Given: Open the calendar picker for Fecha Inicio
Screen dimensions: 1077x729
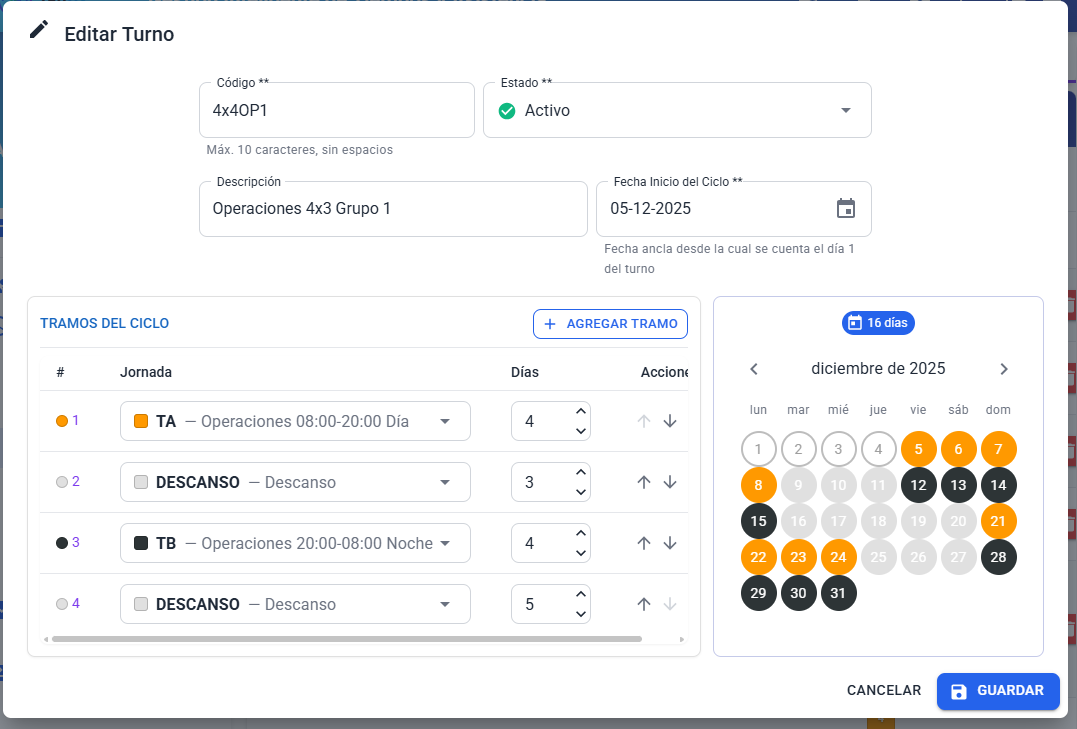Looking at the screenshot, I should (x=846, y=208).
